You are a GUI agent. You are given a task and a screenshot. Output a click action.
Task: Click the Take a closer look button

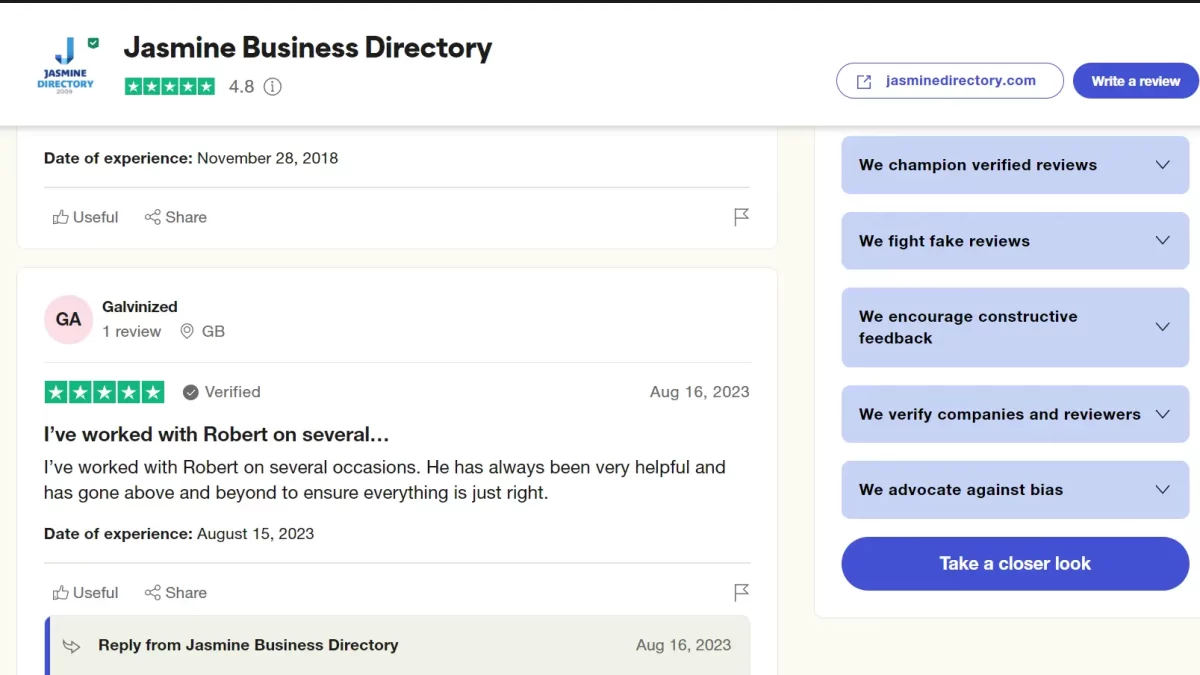pyautogui.click(x=1015, y=564)
